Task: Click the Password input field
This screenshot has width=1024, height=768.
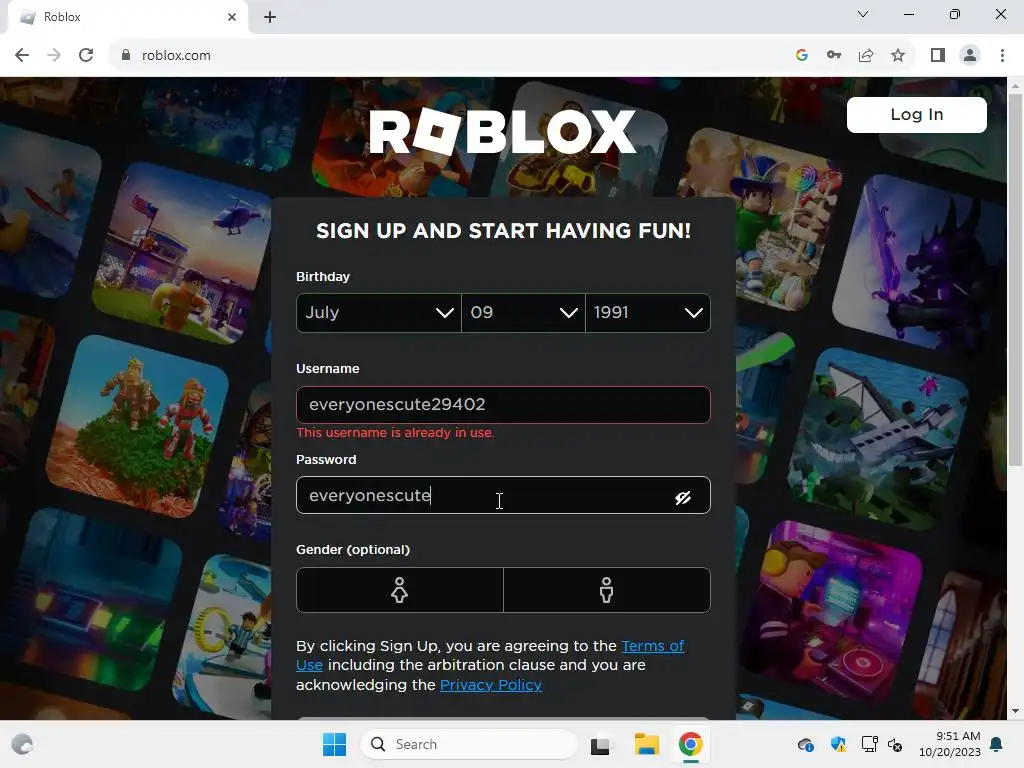Action: click(503, 495)
